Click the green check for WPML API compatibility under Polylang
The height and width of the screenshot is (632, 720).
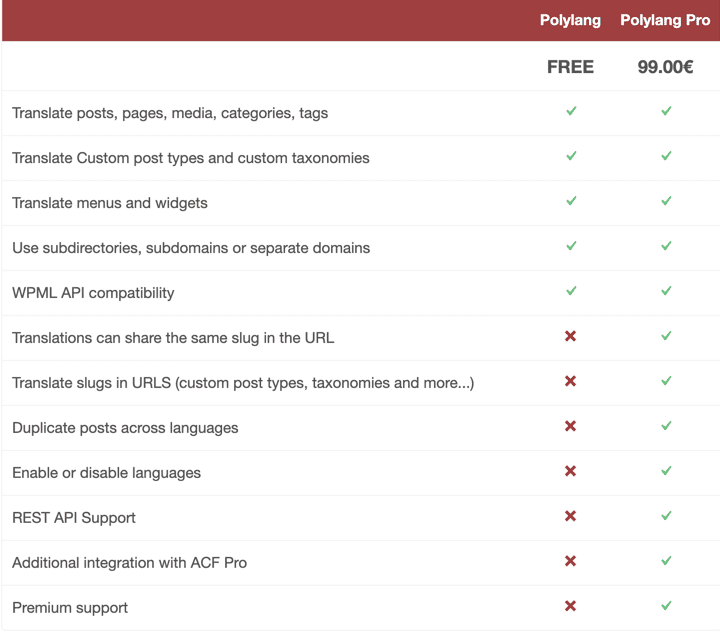click(x=571, y=291)
